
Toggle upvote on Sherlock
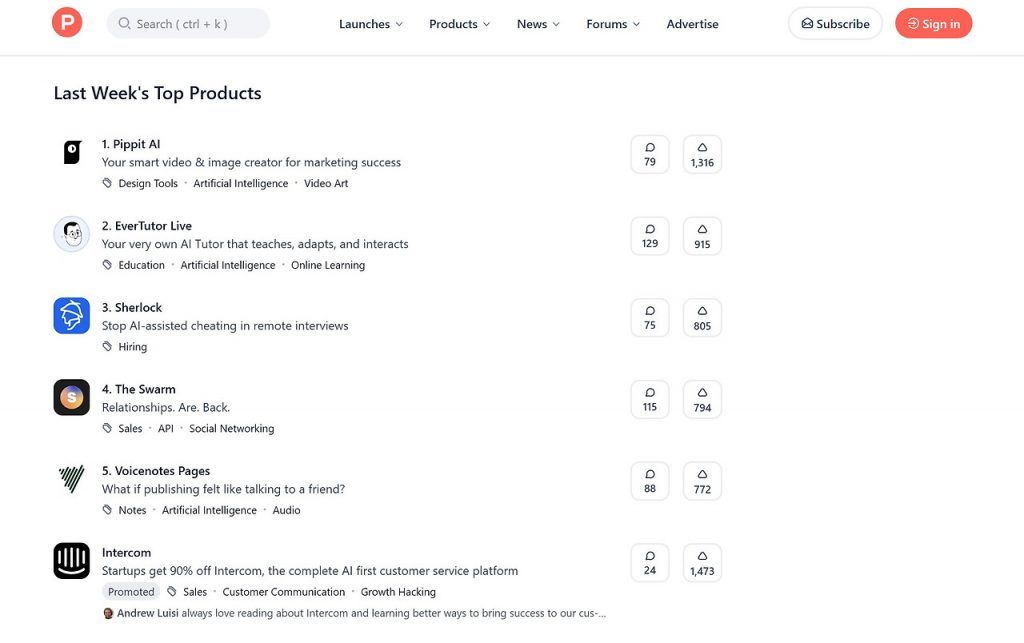pos(702,317)
